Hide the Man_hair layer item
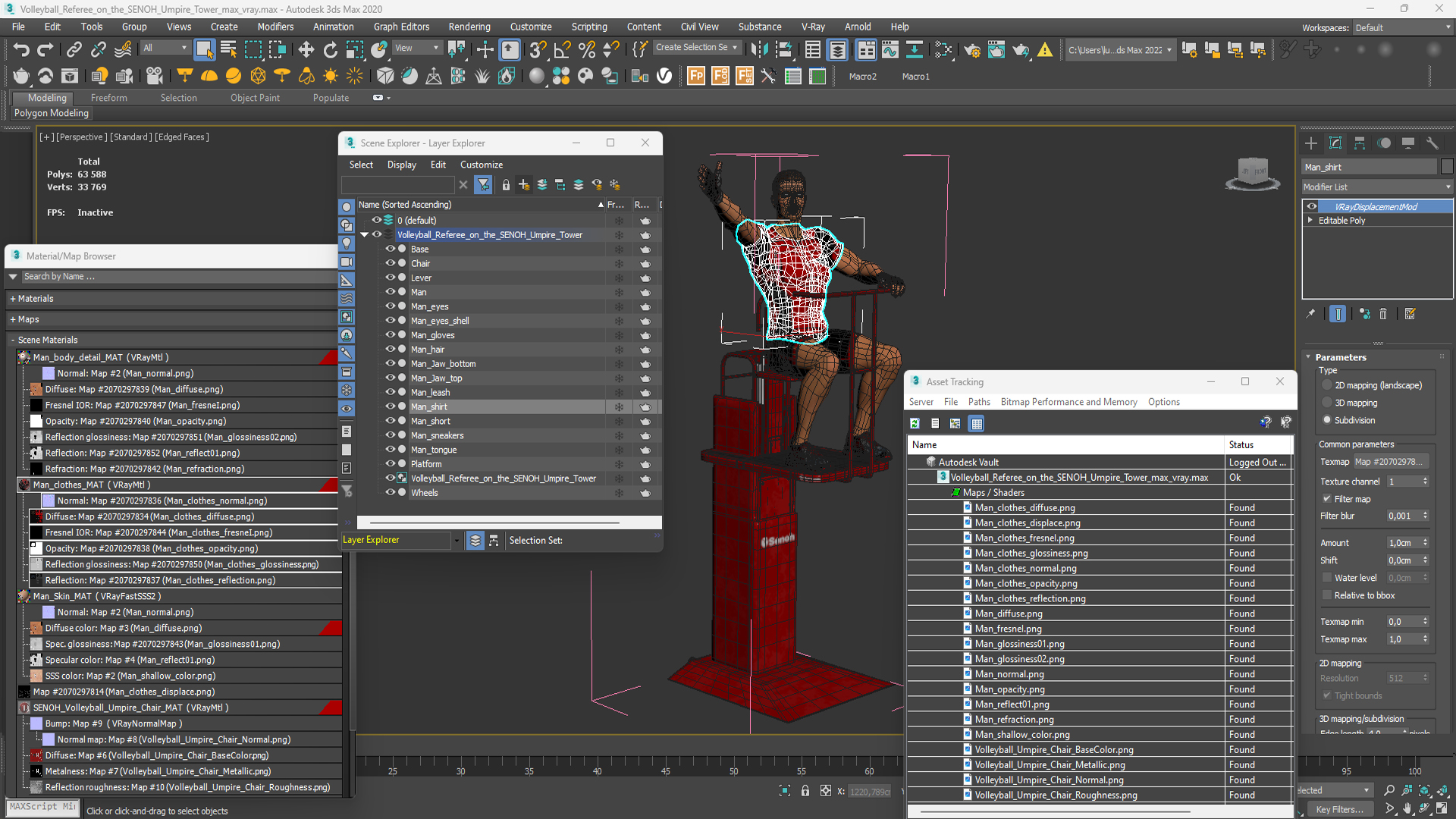Viewport: 1456px width, 819px height. [x=391, y=350]
